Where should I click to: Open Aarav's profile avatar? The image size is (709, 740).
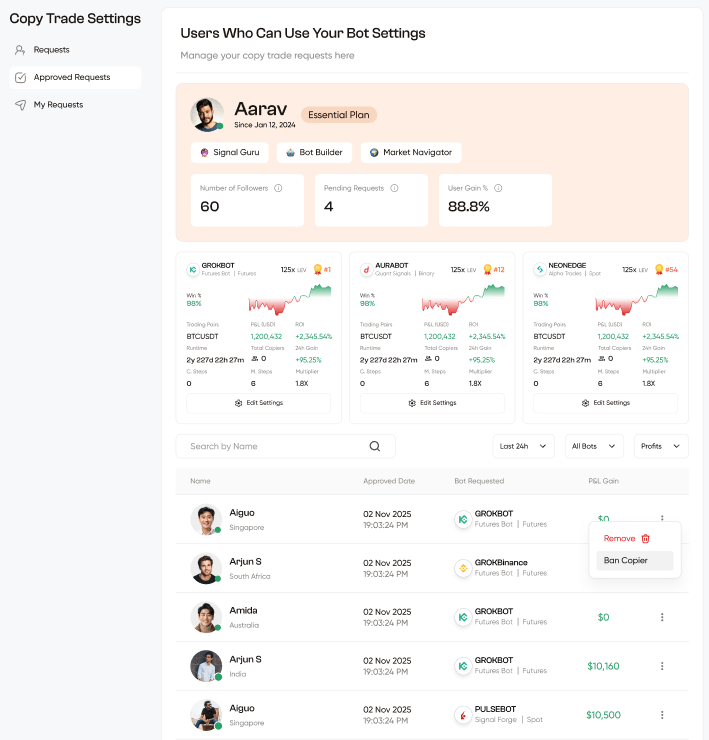[207, 115]
